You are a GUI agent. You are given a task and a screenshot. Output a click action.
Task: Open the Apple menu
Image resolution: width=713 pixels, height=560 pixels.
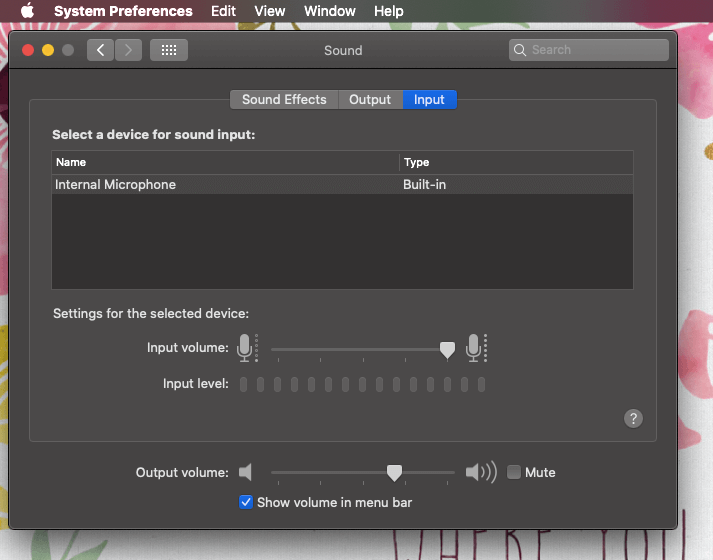[x=27, y=11]
